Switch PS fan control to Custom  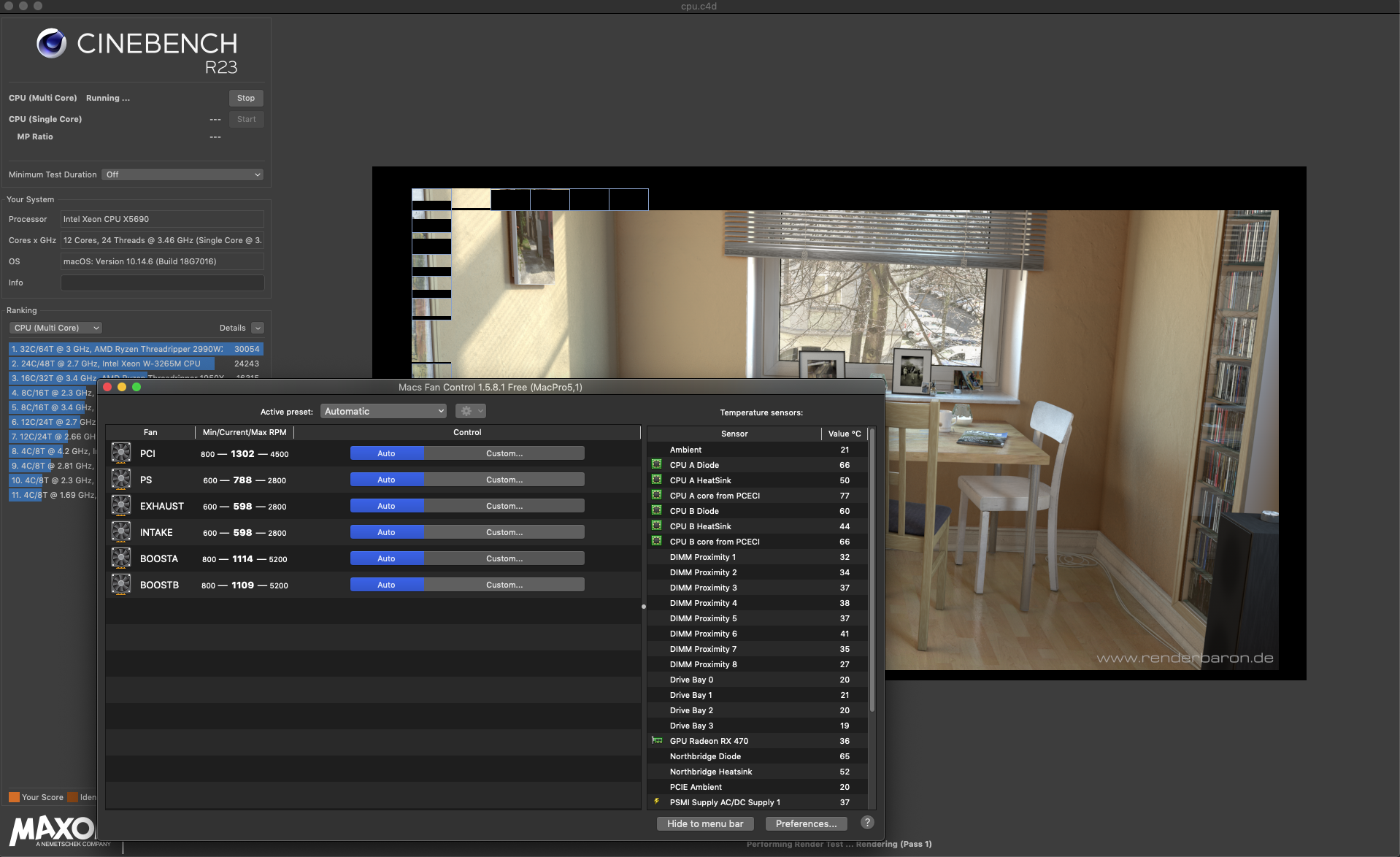click(x=504, y=480)
